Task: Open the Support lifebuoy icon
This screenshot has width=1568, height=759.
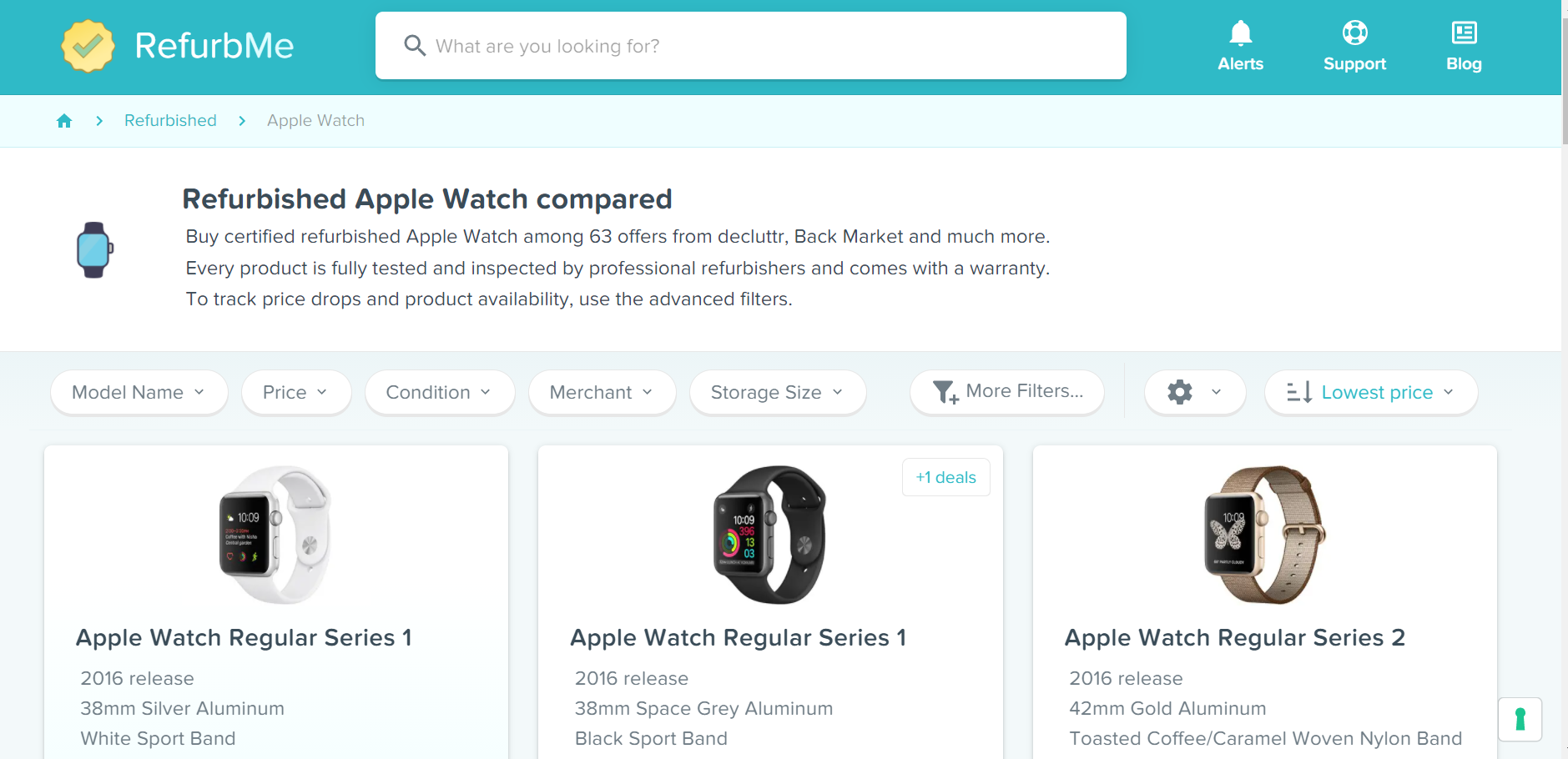Action: [1354, 33]
